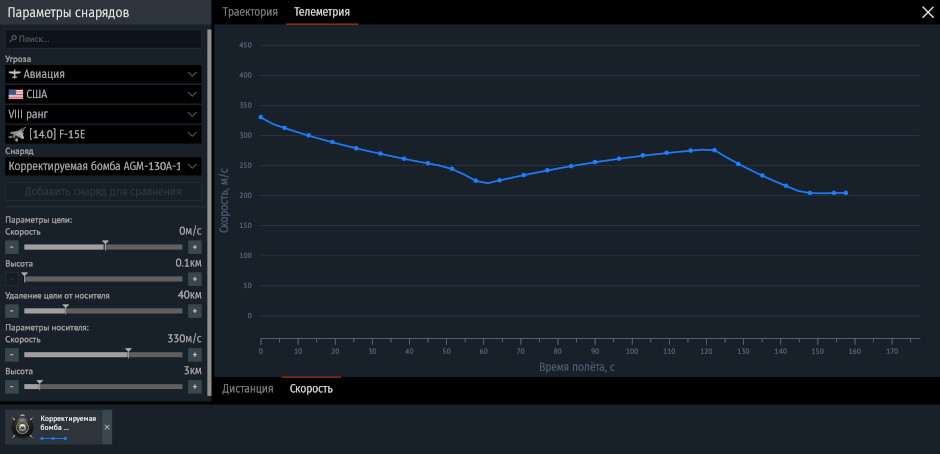Adjust the target Высота slider
The image size is (940, 454).
click(x=103, y=279)
